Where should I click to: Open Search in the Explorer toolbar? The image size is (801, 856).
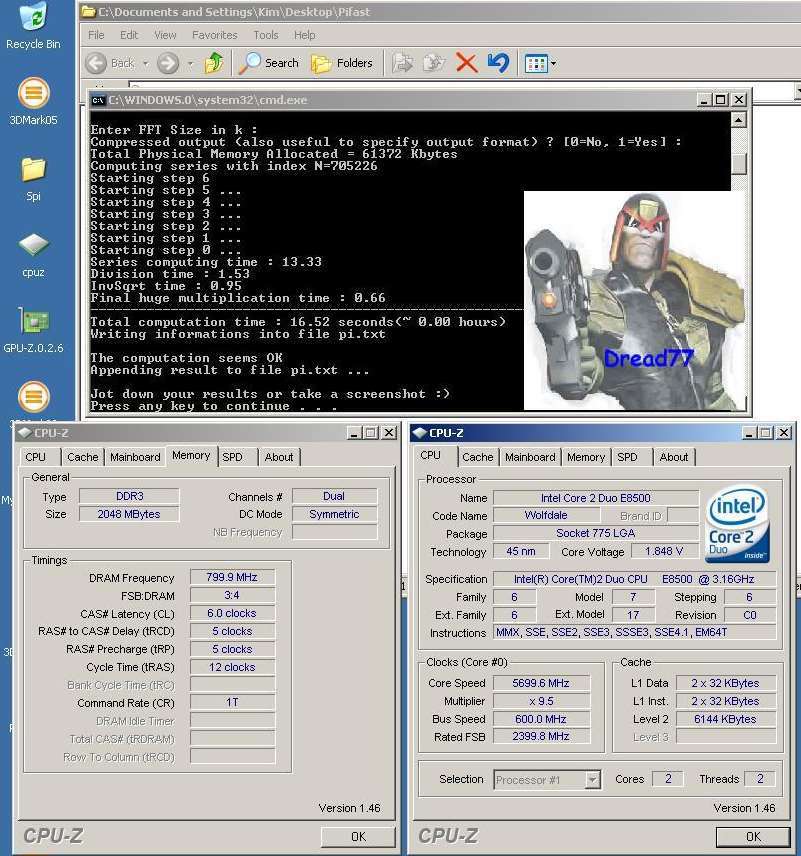[x=270, y=63]
